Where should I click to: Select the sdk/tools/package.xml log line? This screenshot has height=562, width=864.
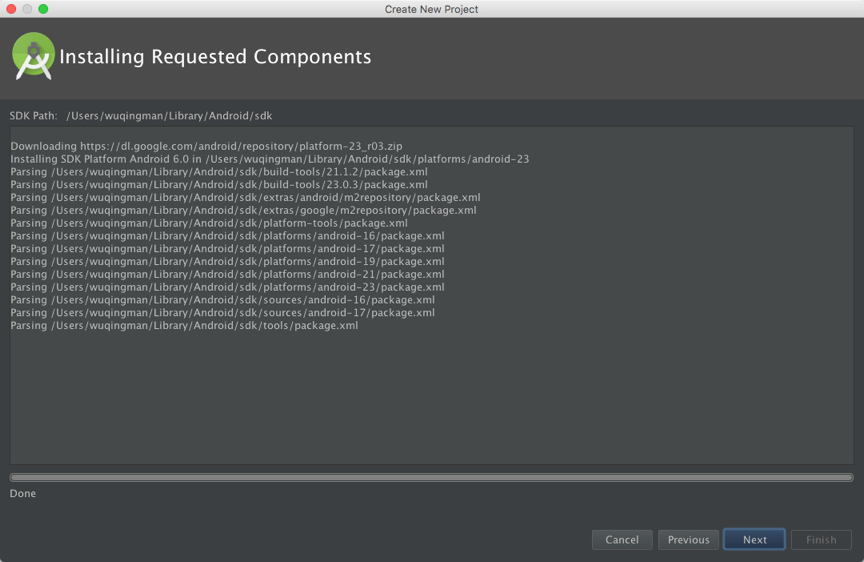click(184, 325)
